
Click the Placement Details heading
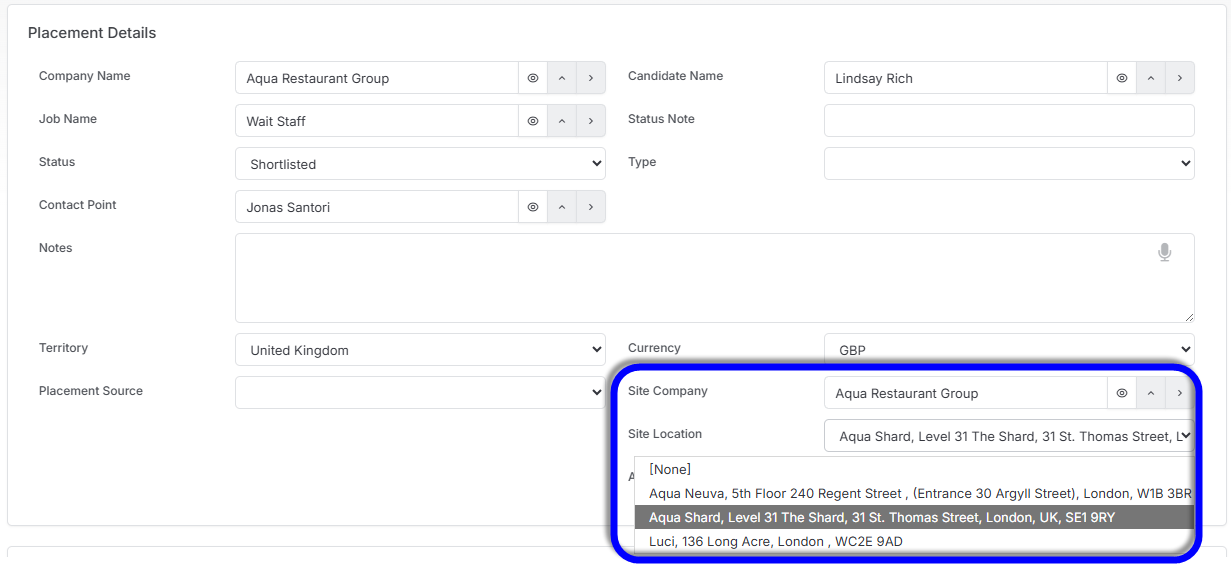[92, 33]
